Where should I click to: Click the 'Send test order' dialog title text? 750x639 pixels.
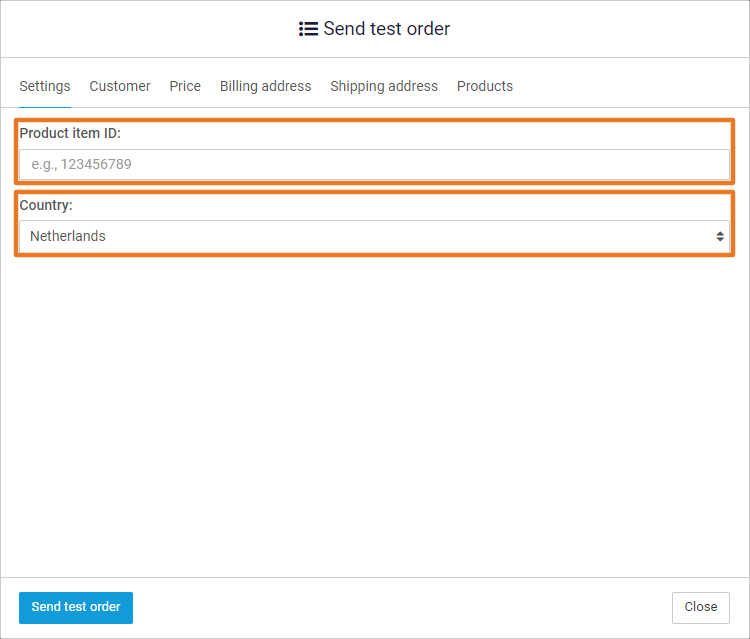pos(387,29)
